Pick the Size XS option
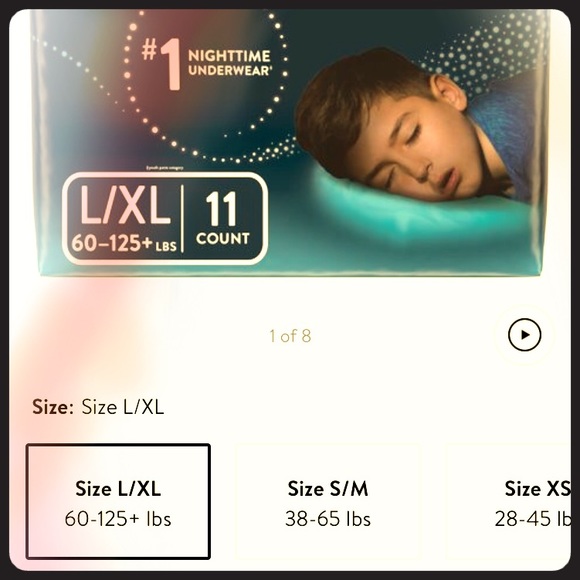Viewport: 580px width, 580px height. click(508, 501)
